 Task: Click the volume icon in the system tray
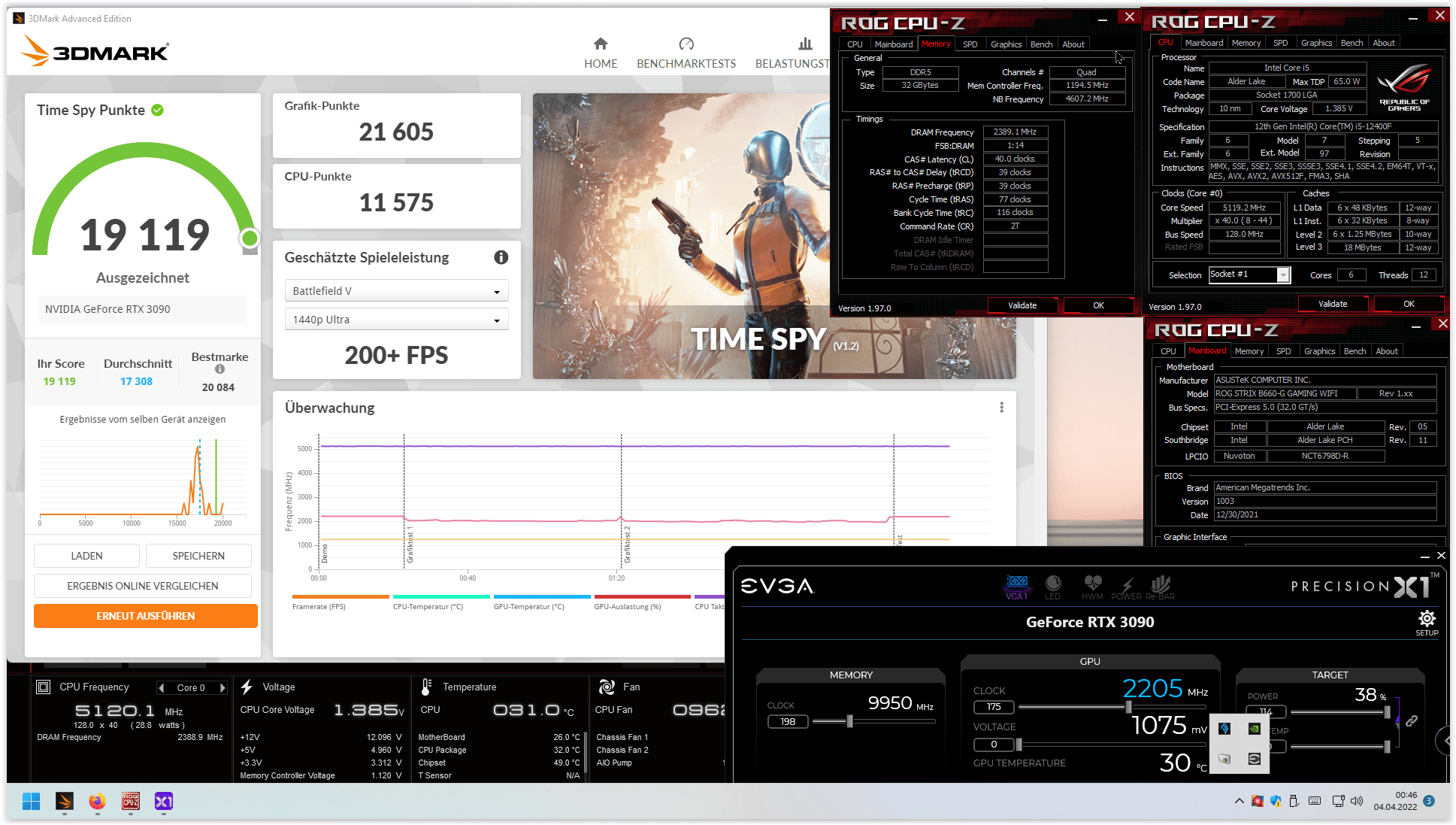[x=1356, y=801]
